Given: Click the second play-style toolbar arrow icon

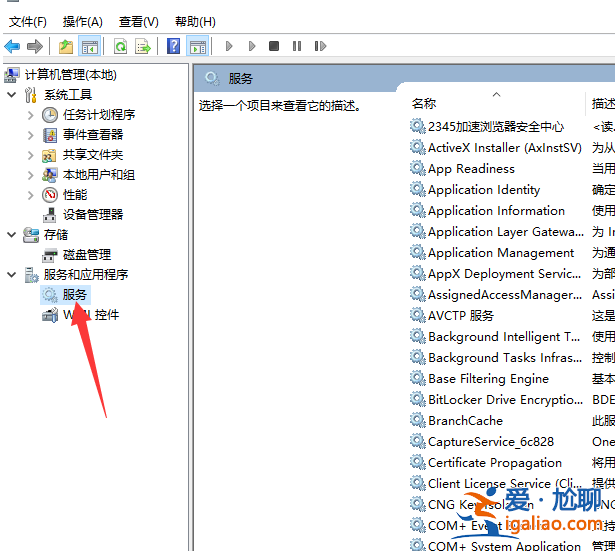Looking at the screenshot, I should coord(252,46).
